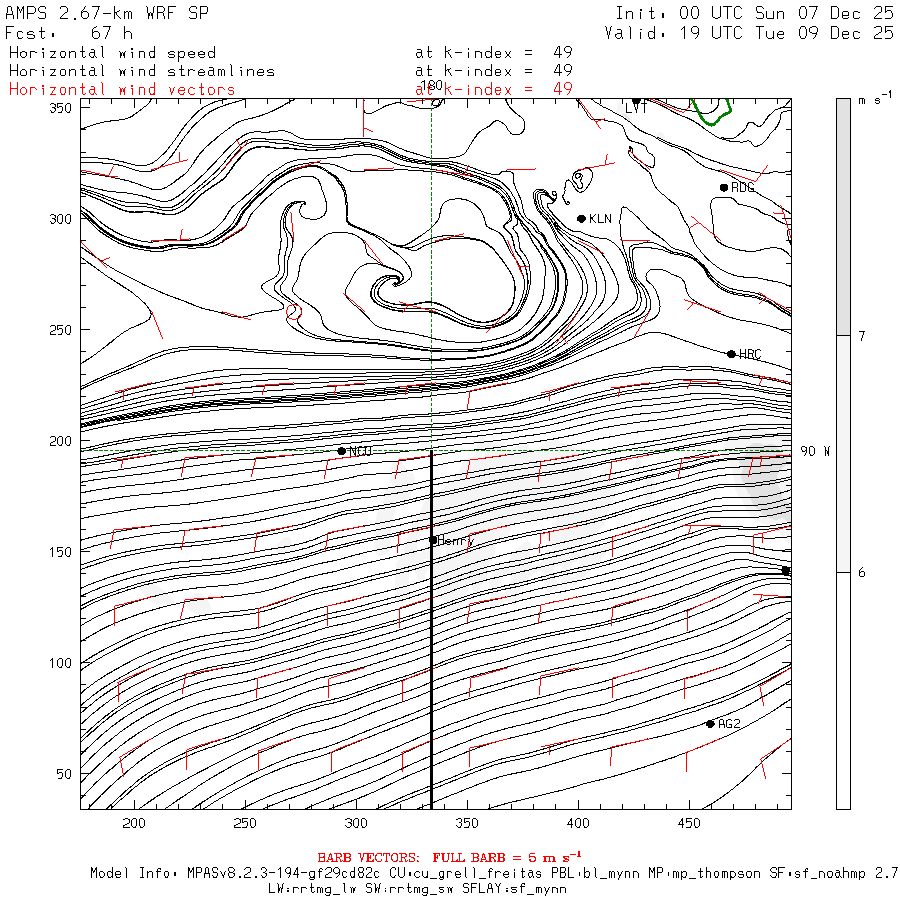Click the 'Model Info: MPASv8.2.3' line
Viewport: 900px width, 900px height.
pos(494,874)
